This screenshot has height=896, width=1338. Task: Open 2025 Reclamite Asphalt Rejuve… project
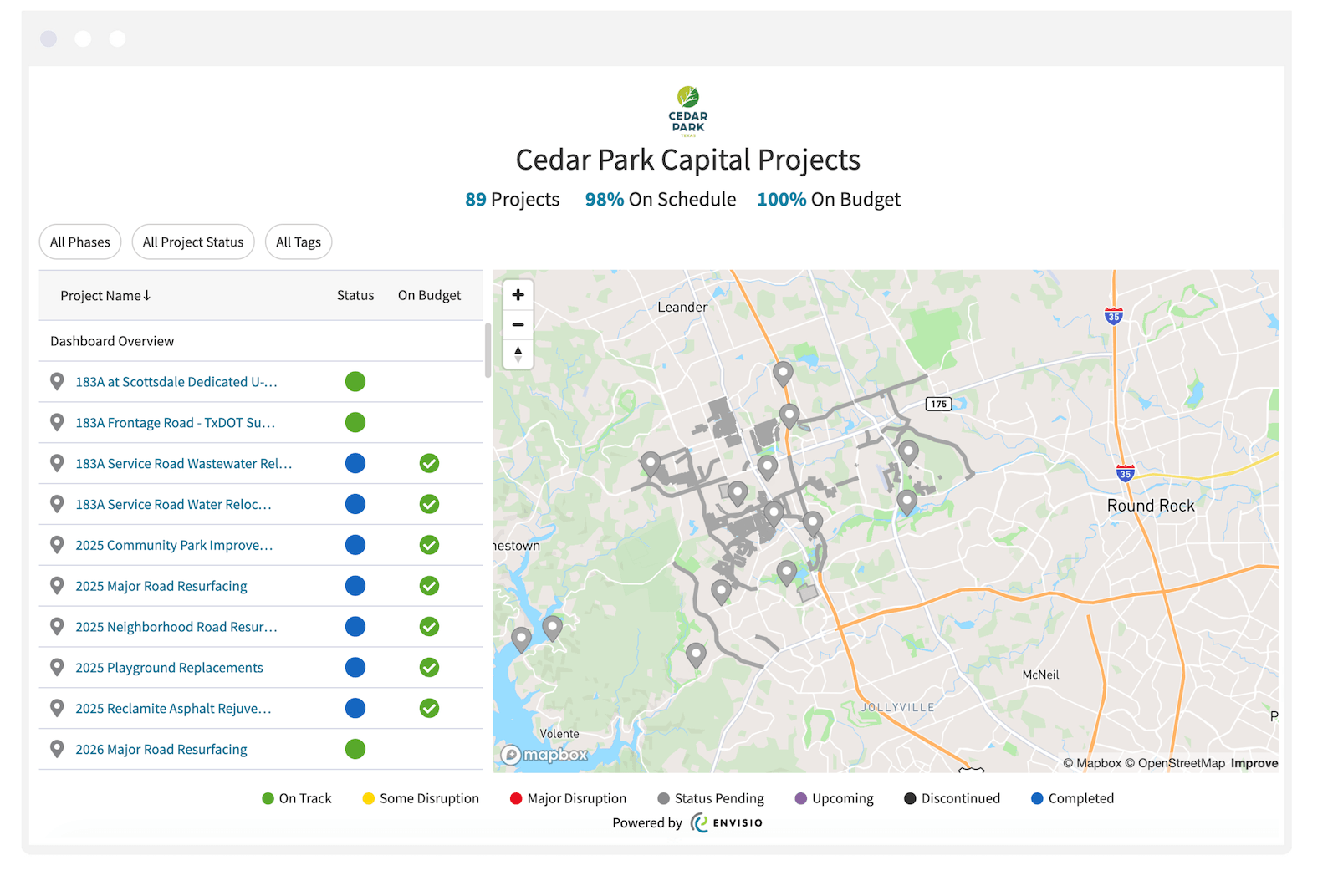(173, 709)
